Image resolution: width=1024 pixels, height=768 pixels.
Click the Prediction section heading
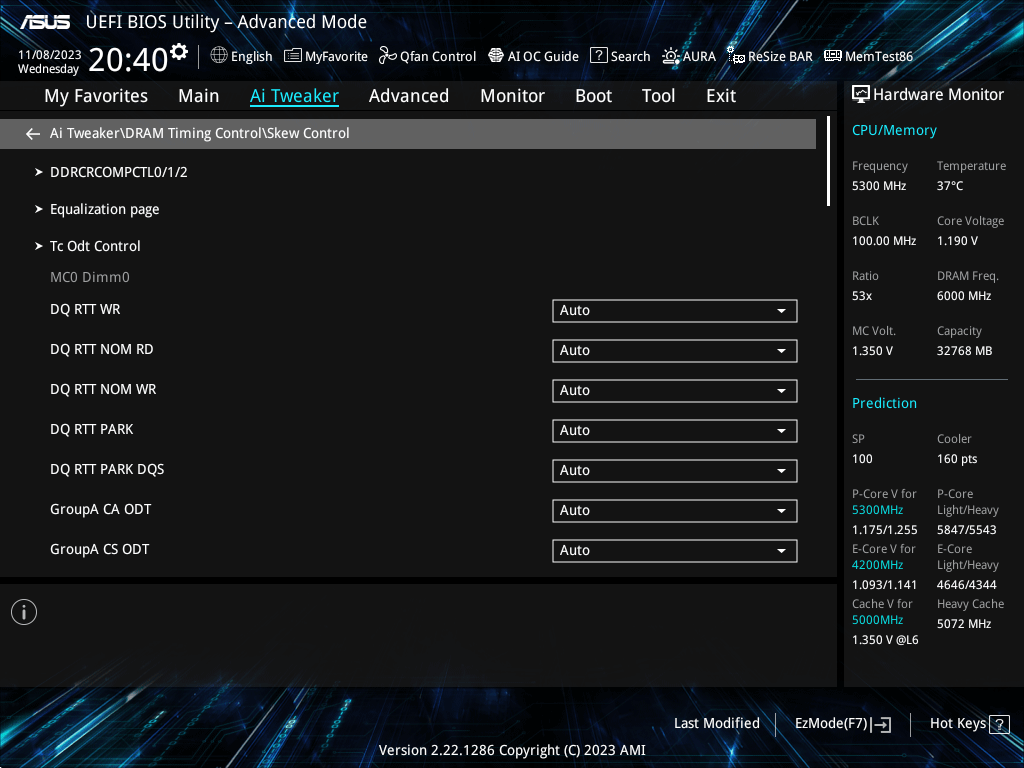[x=884, y=404]
